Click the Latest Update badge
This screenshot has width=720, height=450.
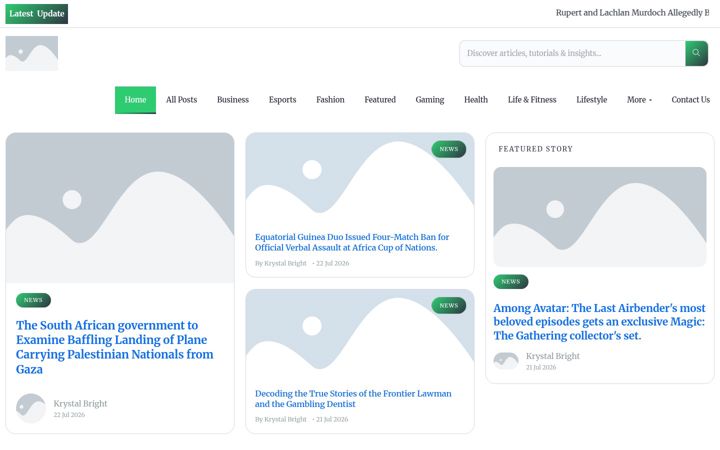tap(37, 14)
